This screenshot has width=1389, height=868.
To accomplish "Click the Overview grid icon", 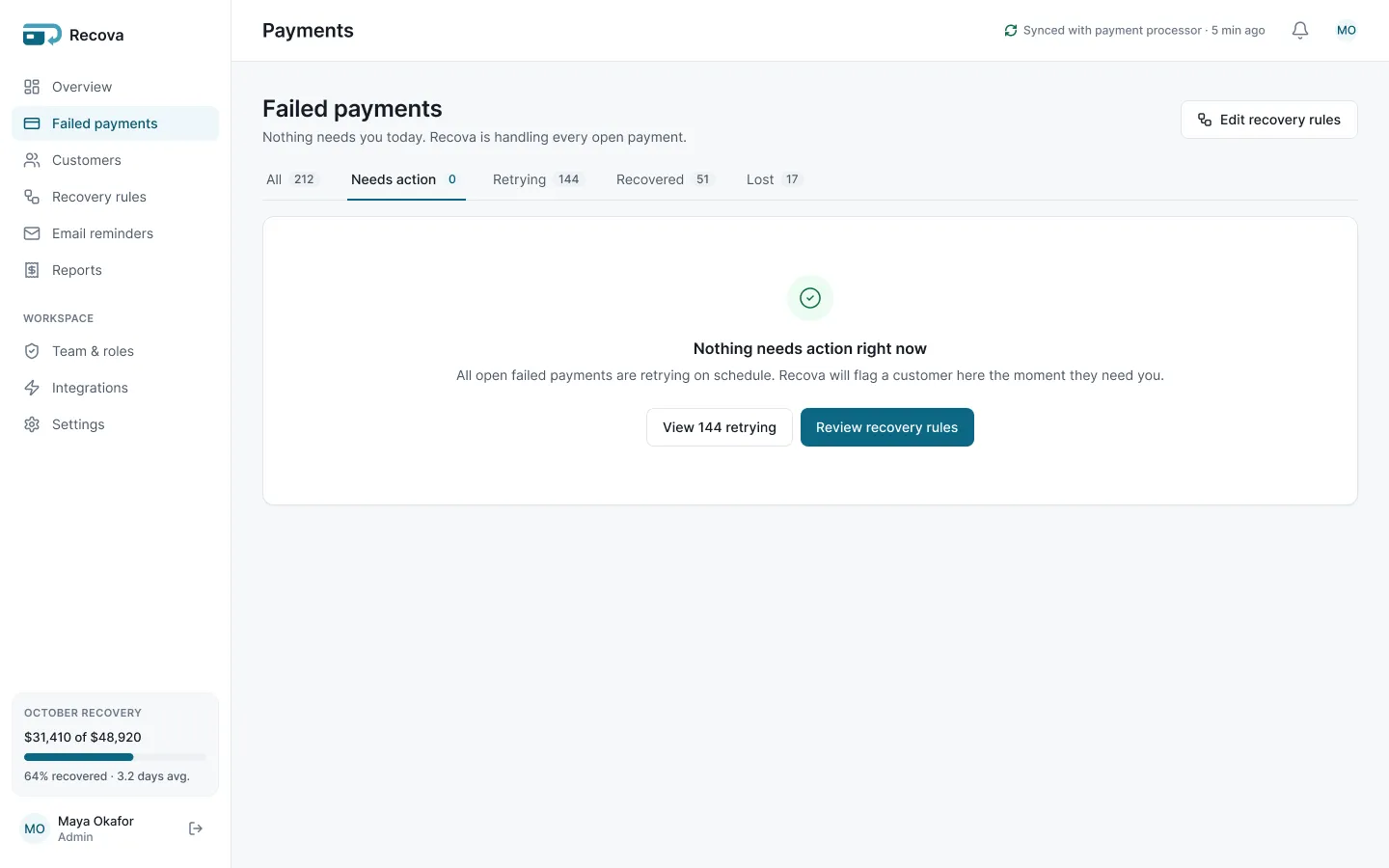I will [x=32, y=87].
